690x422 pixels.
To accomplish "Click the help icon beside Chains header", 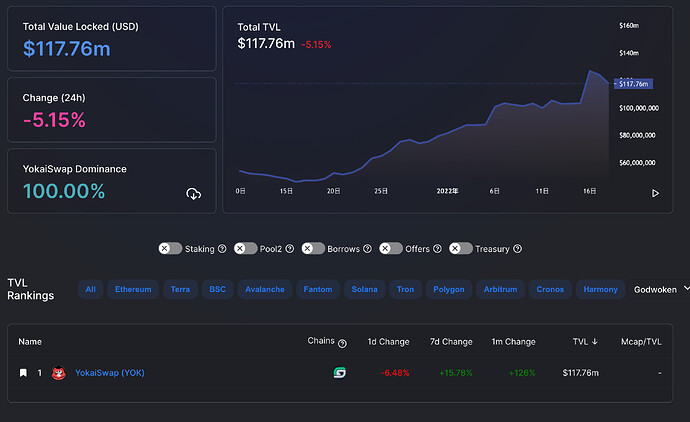I will [342, 344].
